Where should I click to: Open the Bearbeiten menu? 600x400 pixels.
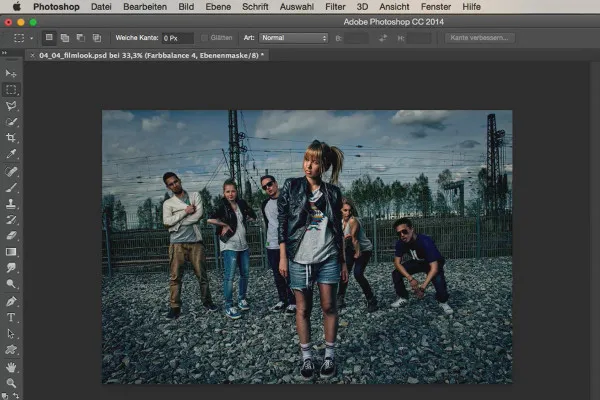point(145,7)
